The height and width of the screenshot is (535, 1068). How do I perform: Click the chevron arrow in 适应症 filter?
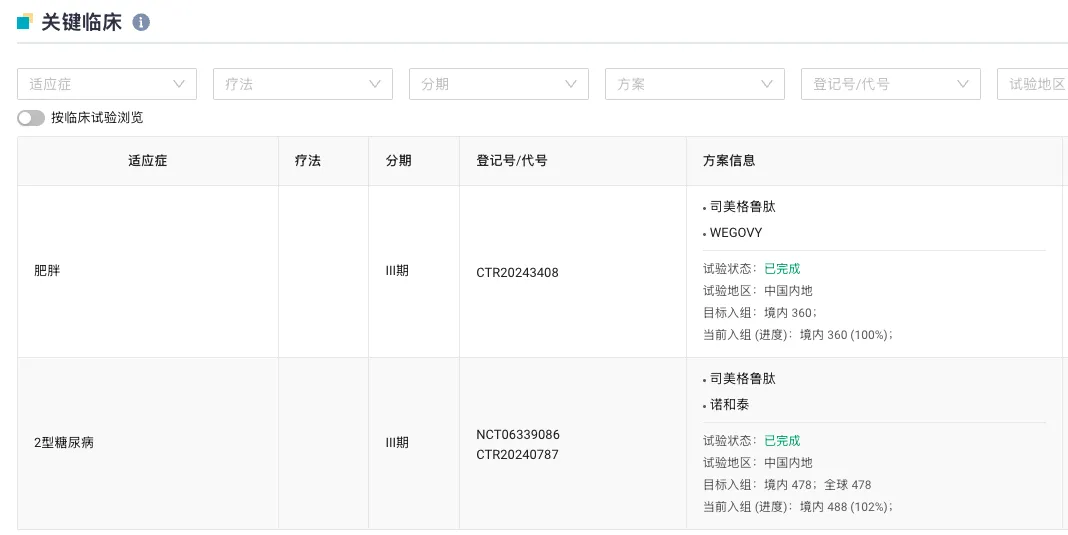point(179,84)
